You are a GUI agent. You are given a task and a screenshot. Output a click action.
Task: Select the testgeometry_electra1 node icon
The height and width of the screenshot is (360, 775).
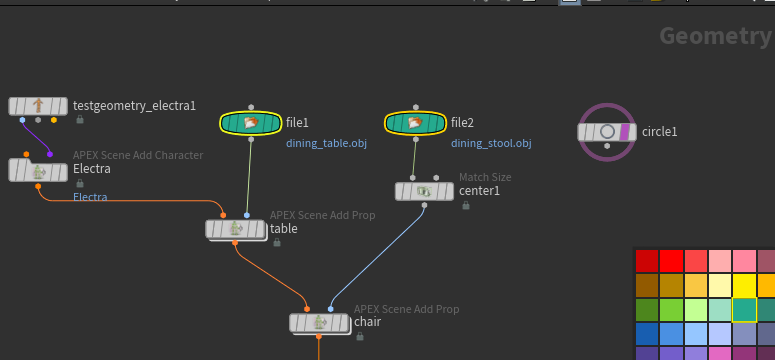point(38,106)
